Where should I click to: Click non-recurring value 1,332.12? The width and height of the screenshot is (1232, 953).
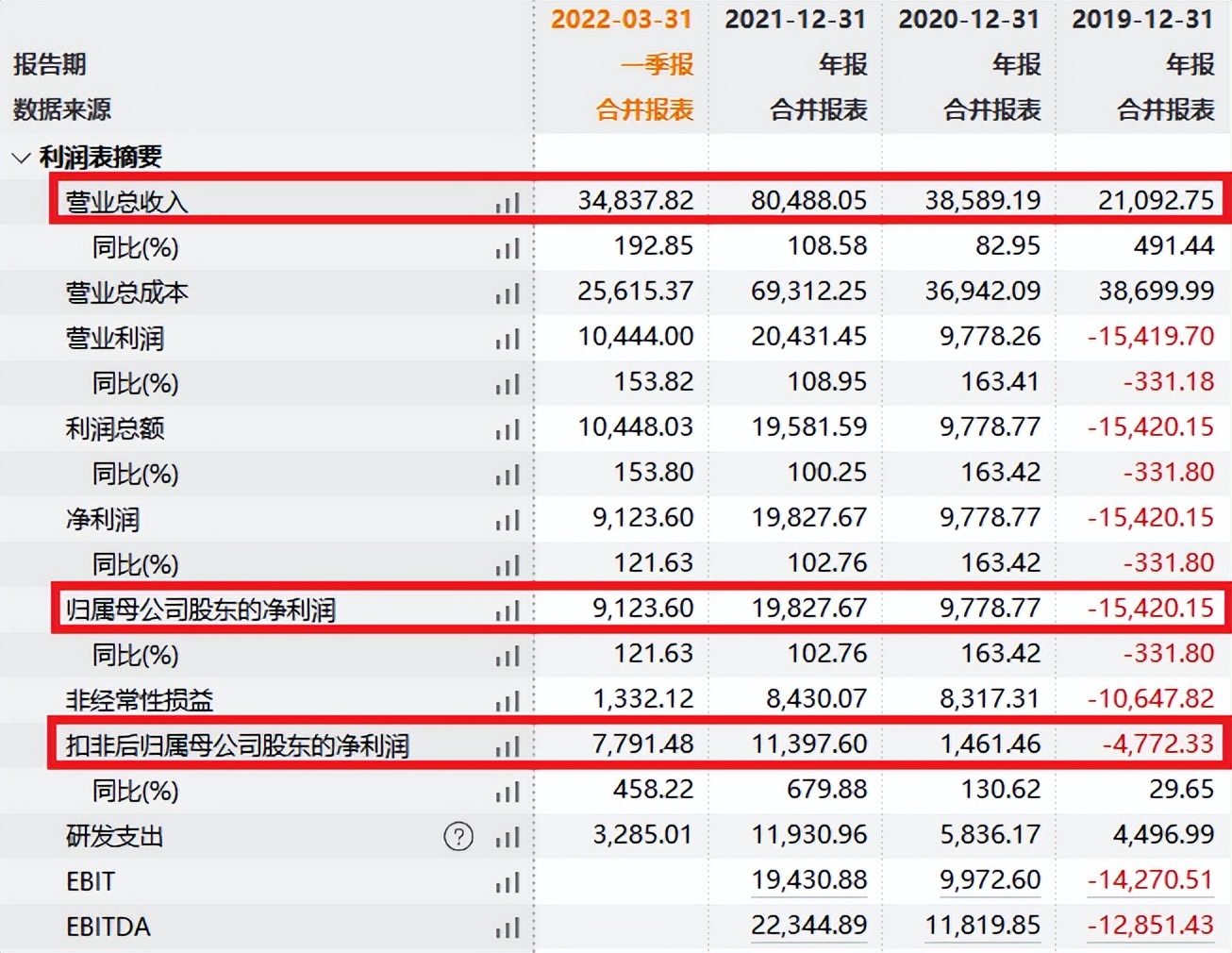click(643, 698)
